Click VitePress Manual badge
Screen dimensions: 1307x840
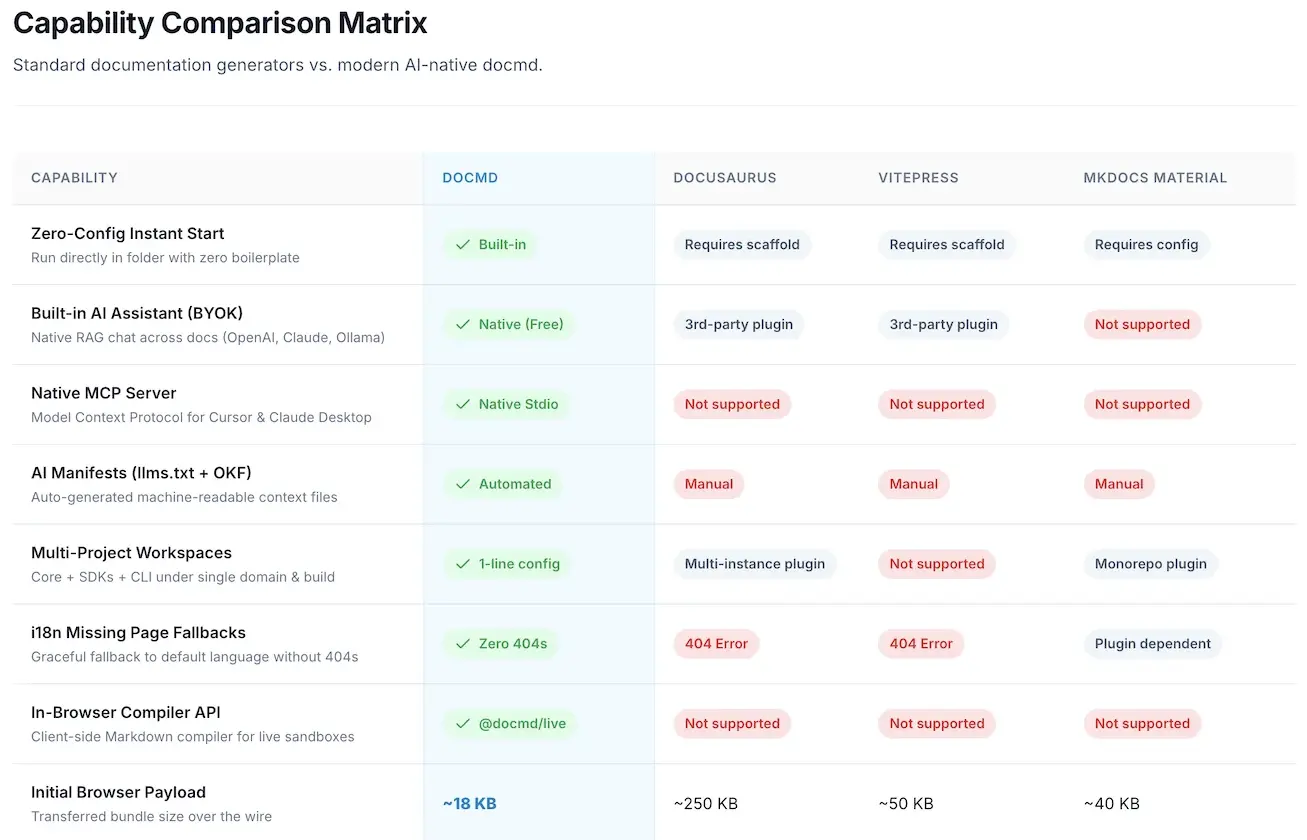coord(914,484)
